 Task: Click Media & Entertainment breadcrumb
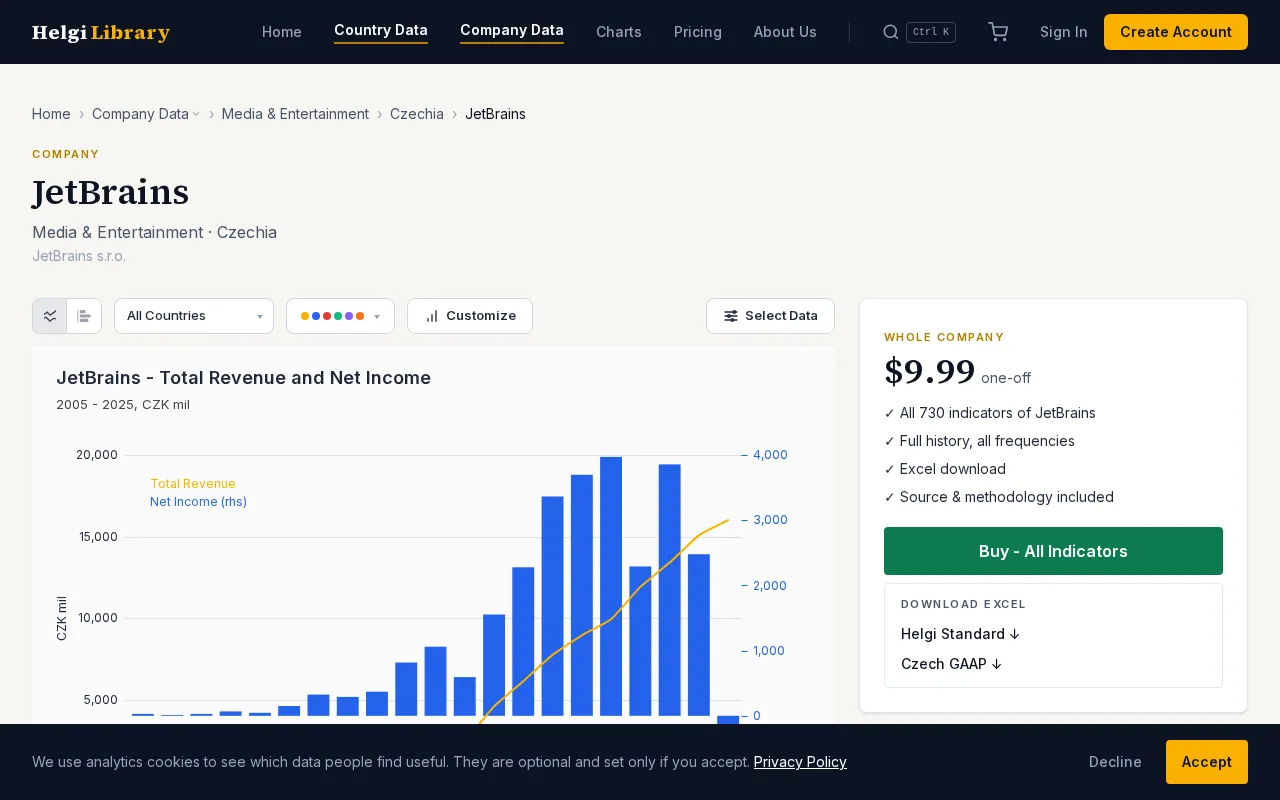(295, 114)
